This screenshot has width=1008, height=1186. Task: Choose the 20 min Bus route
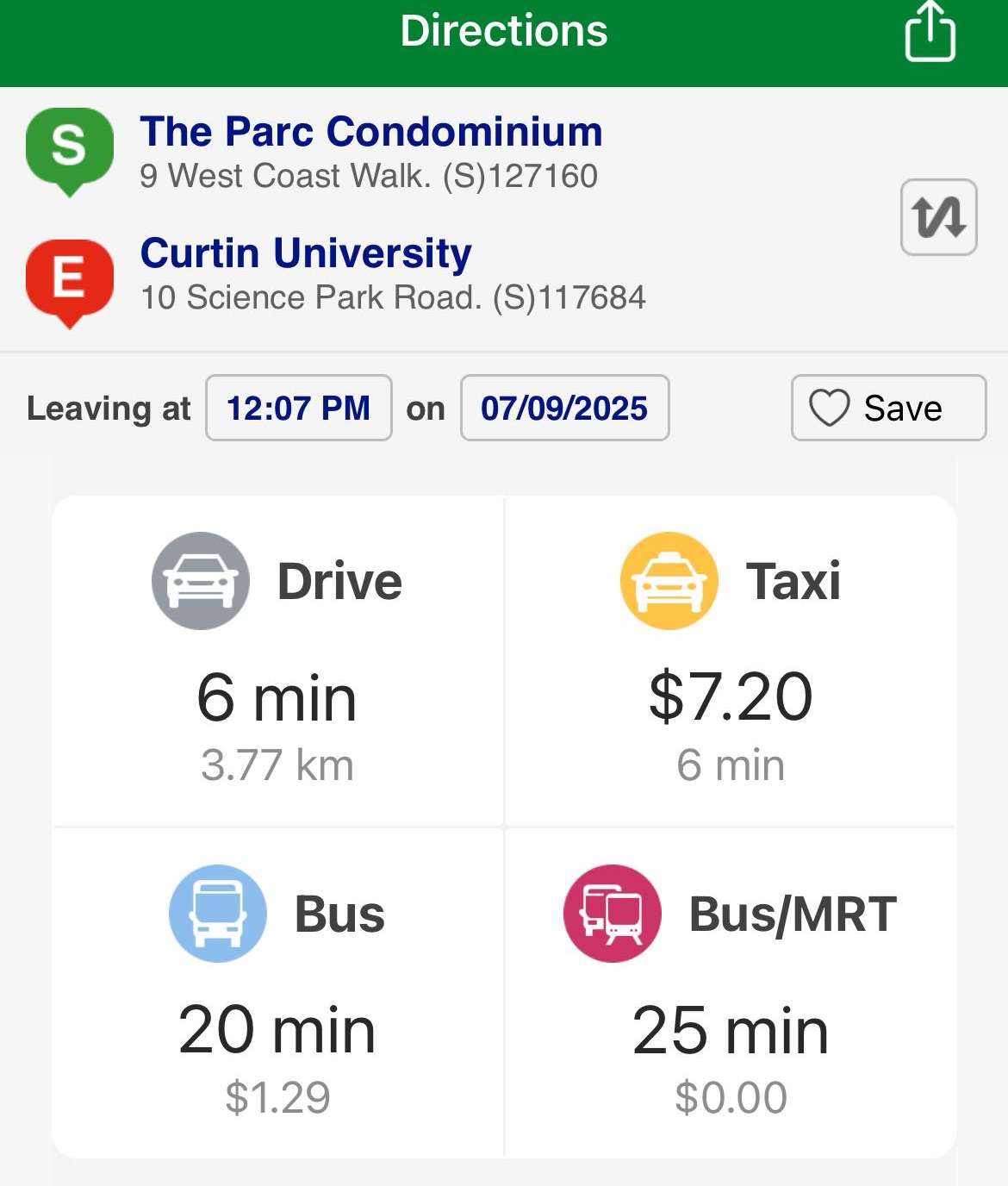click(x=277, y=1030)
